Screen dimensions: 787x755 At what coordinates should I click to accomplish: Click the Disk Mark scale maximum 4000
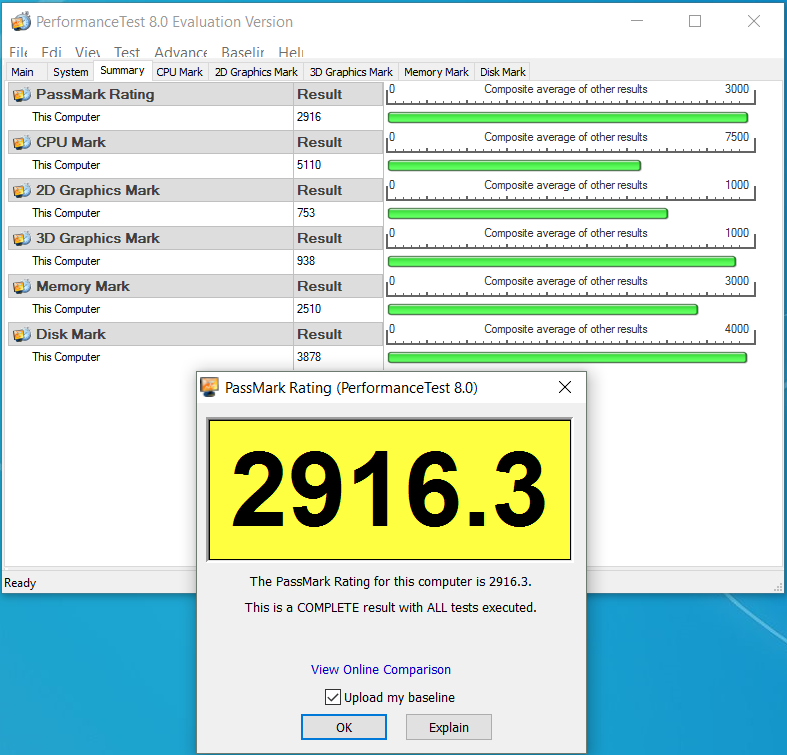pos(737,329)
